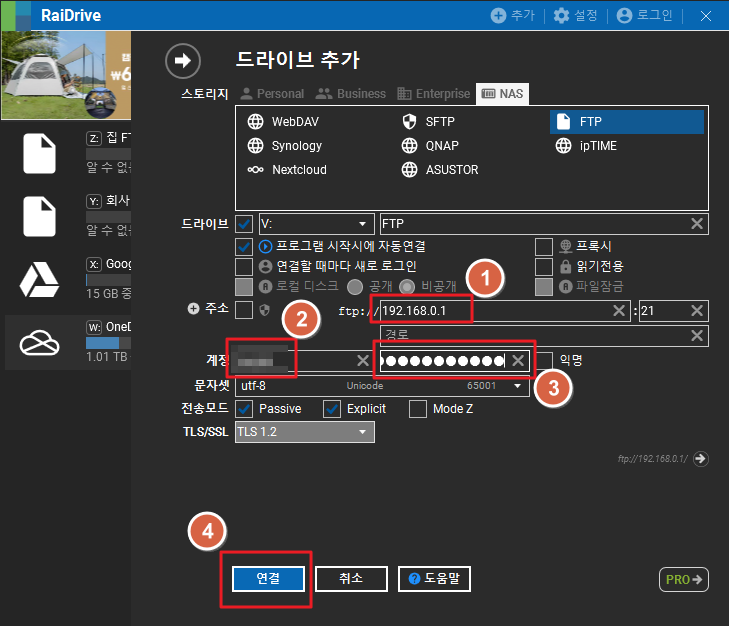Toggle the Explicit checkbox
The image size is (729, 626).
pyautogui.click(x=331, y=409)
